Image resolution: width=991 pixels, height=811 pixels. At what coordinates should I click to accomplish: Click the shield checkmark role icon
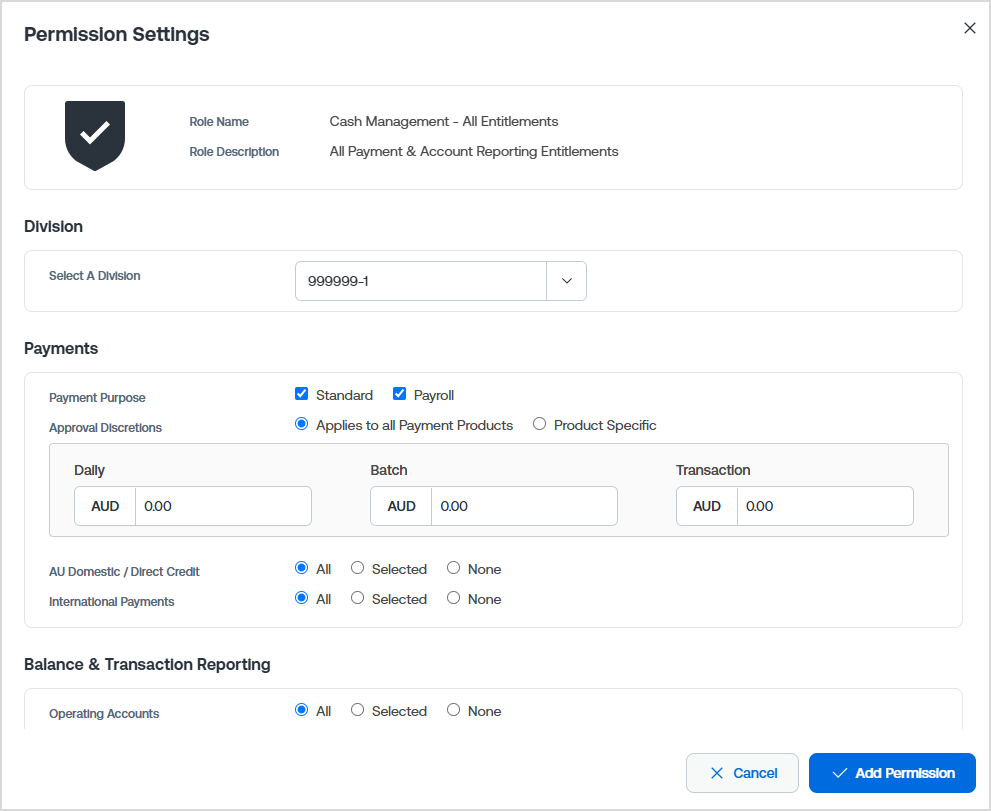95,136
